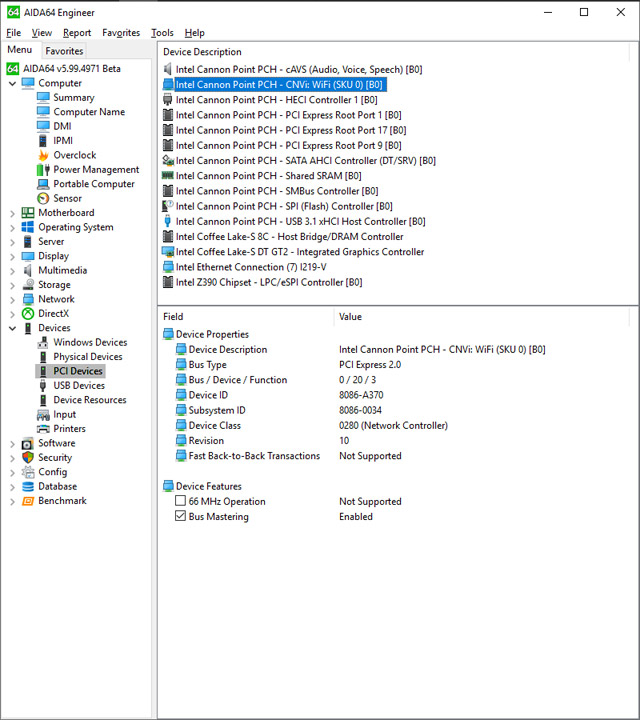
Task: Click the Windows Devices icon
Action: coord(43,343)
